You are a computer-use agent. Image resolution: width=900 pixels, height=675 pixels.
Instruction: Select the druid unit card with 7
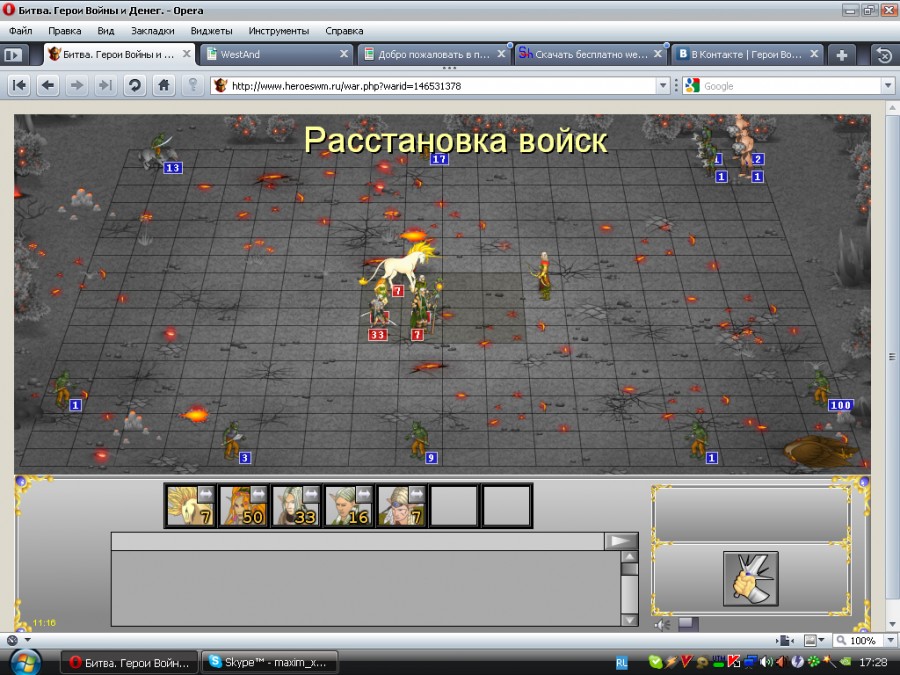tap(401, 506)
